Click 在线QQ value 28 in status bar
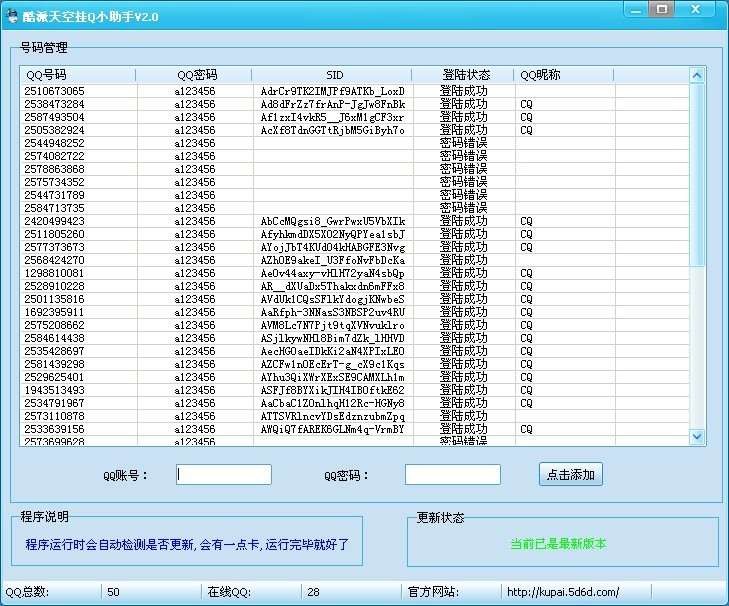729x606 pixels. click(x=313, y=592)
